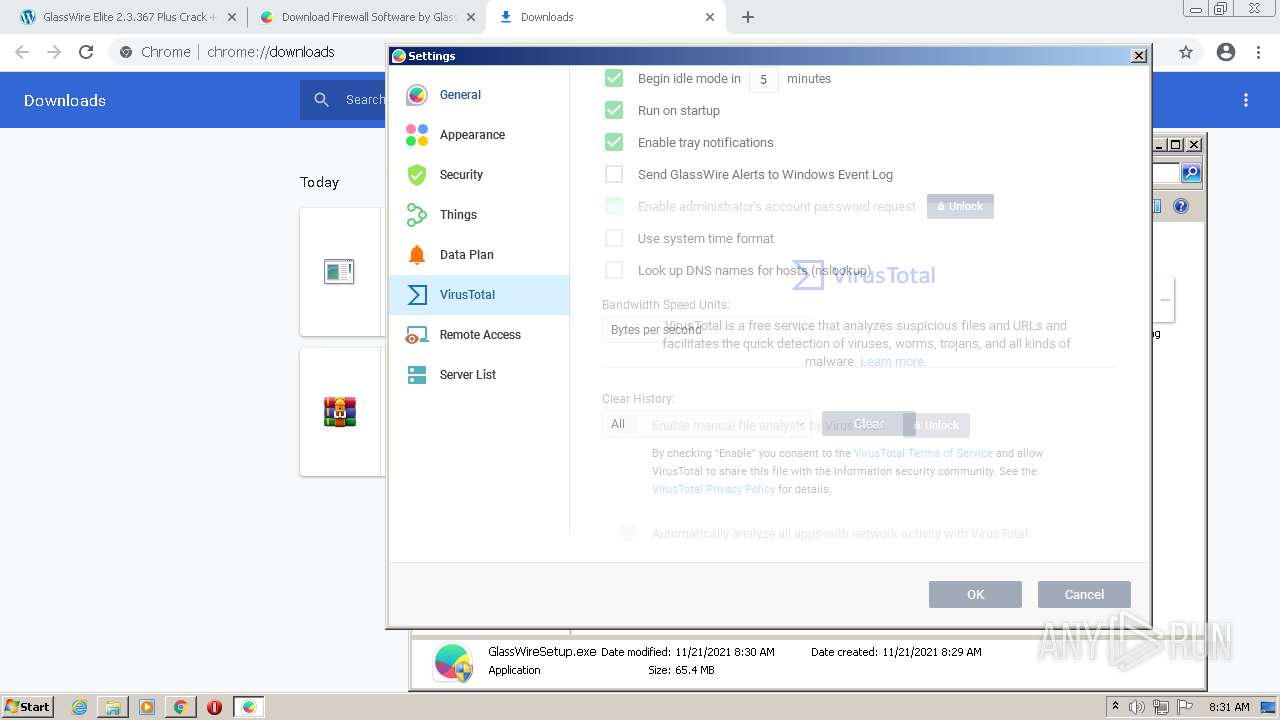The height and width of the screenshot is (720, 1280).
Task: Switch to Chrome in the taskbar
Action: click(180, 707)
